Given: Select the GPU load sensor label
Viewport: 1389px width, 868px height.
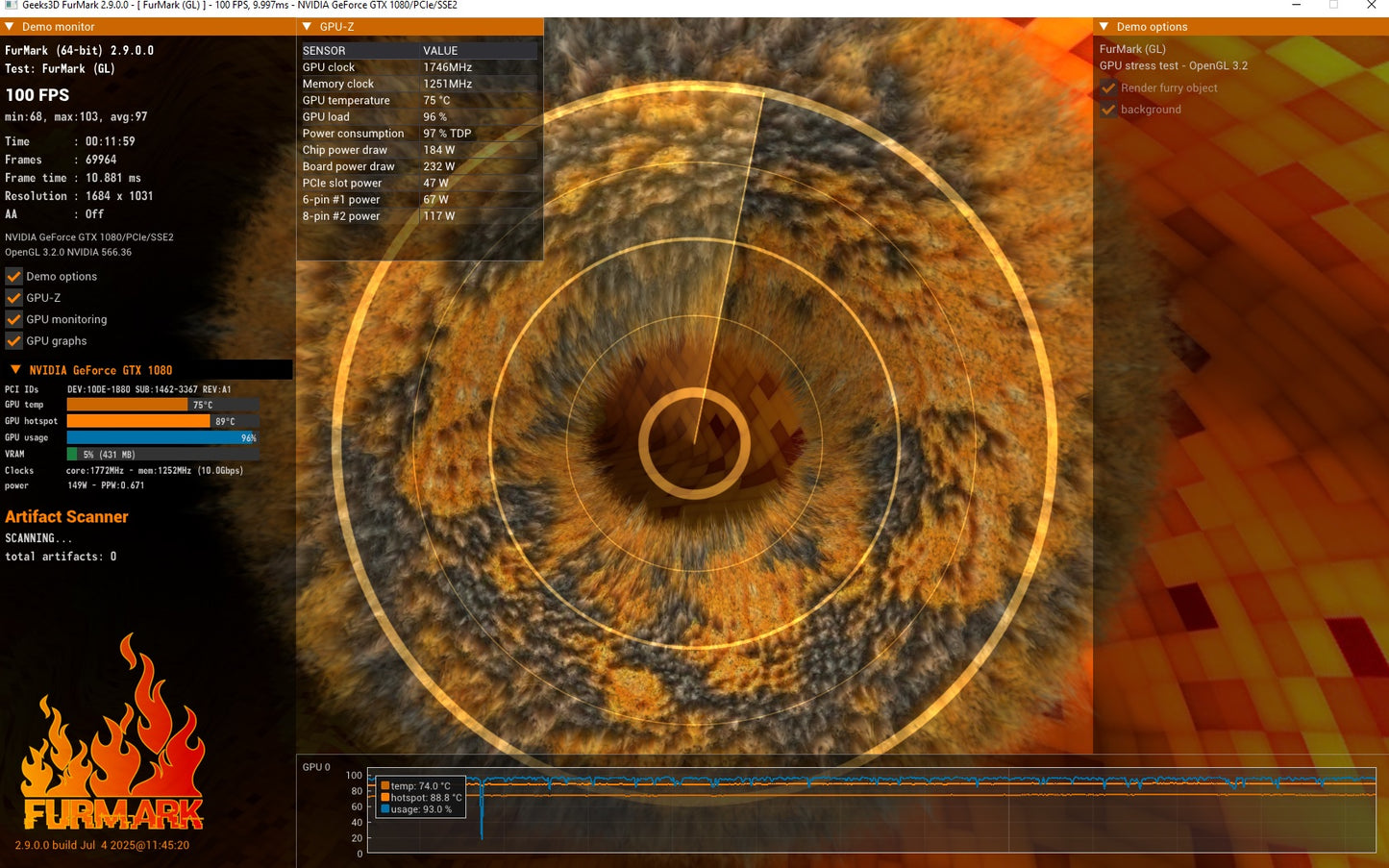Looking at the screenshot, I should coord(326,116).
